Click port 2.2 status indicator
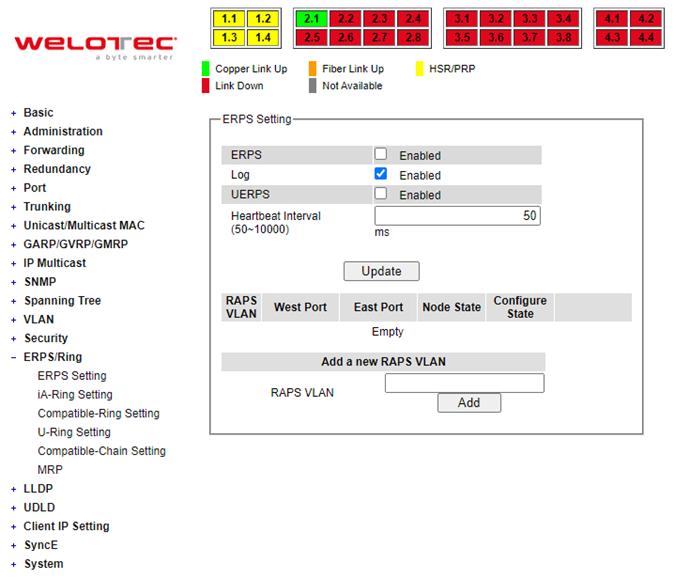This screenshot has width=675, height=580. (x=346, y=19)
